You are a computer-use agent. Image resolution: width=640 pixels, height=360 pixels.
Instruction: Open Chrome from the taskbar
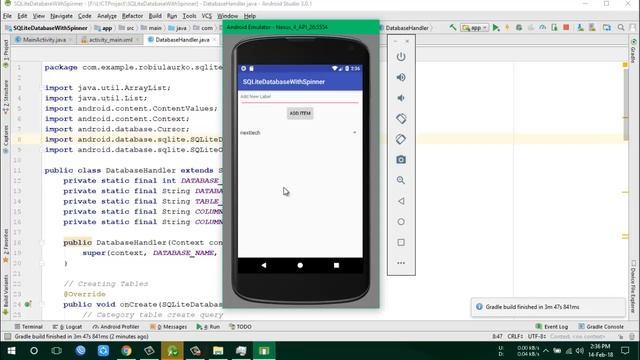pos(126,351)
